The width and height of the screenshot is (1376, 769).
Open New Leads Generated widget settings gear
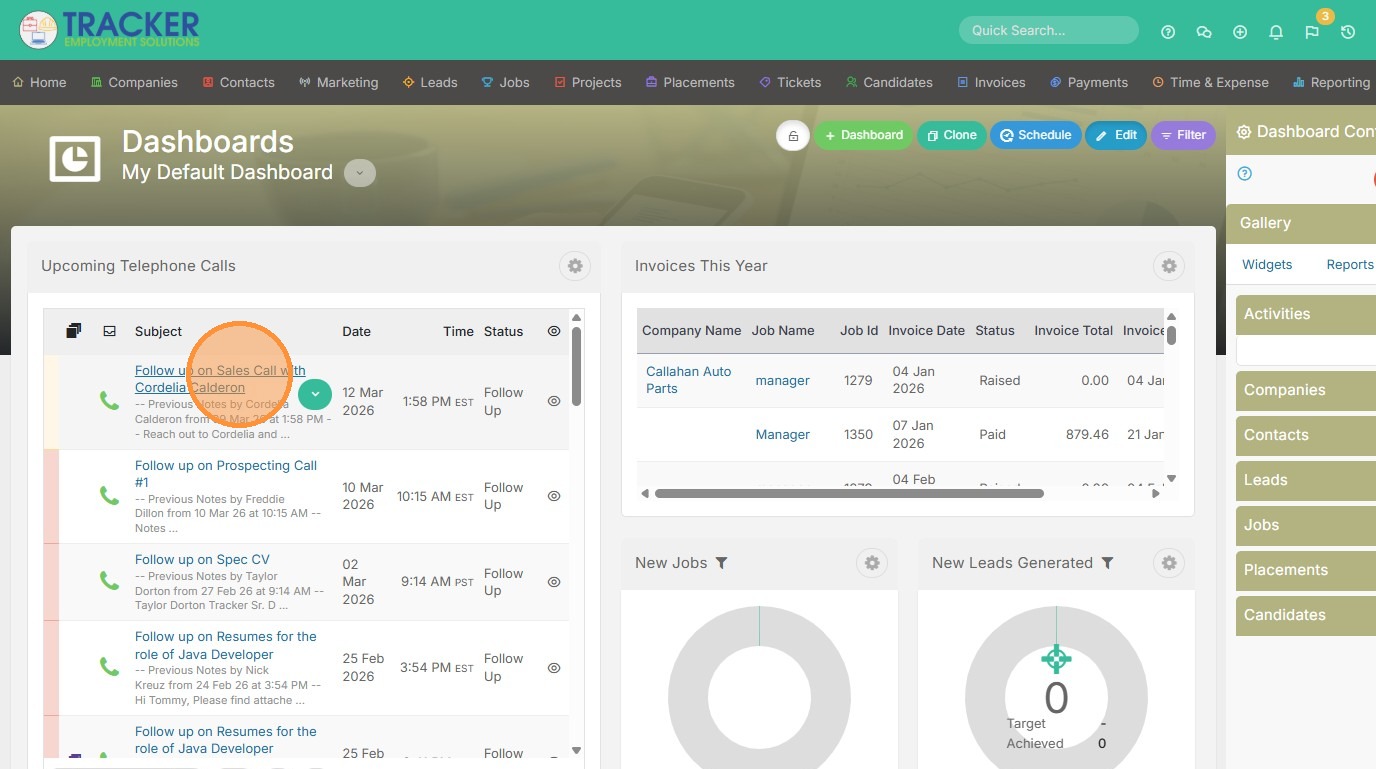tap(1169, 563)
